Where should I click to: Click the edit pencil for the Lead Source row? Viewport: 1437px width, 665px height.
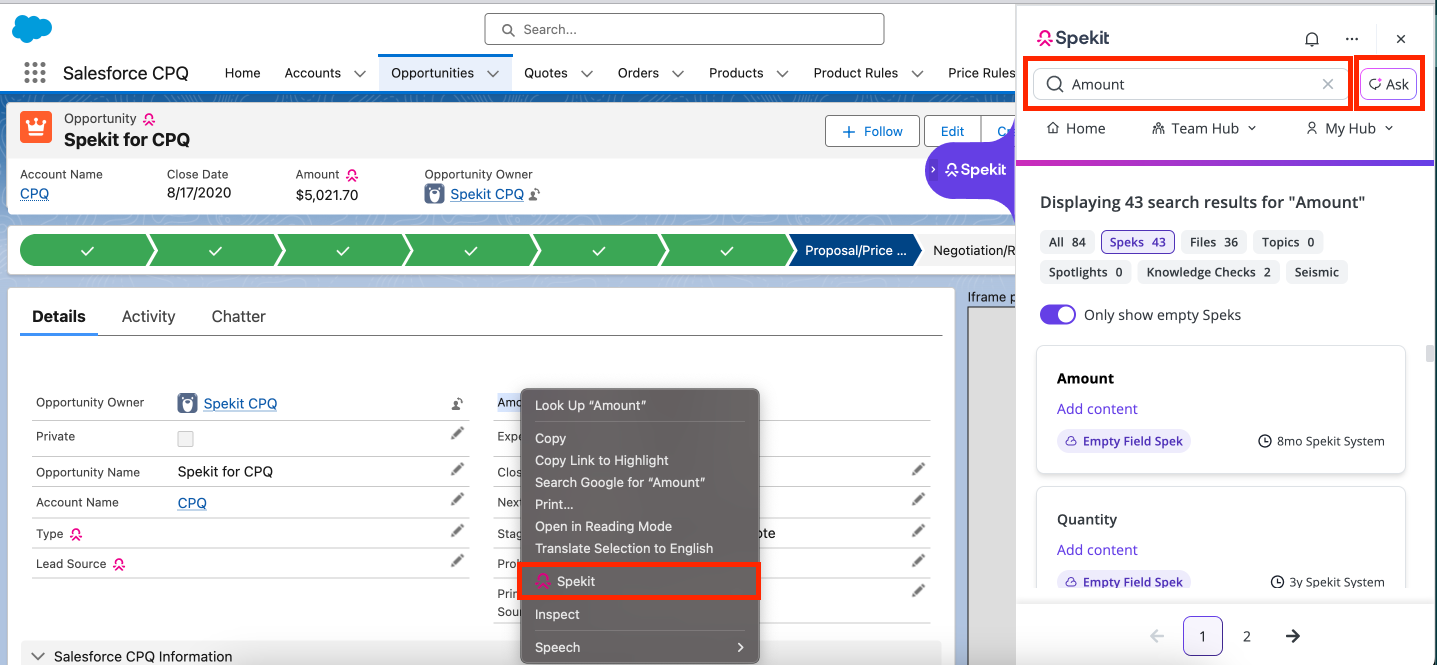457,560
